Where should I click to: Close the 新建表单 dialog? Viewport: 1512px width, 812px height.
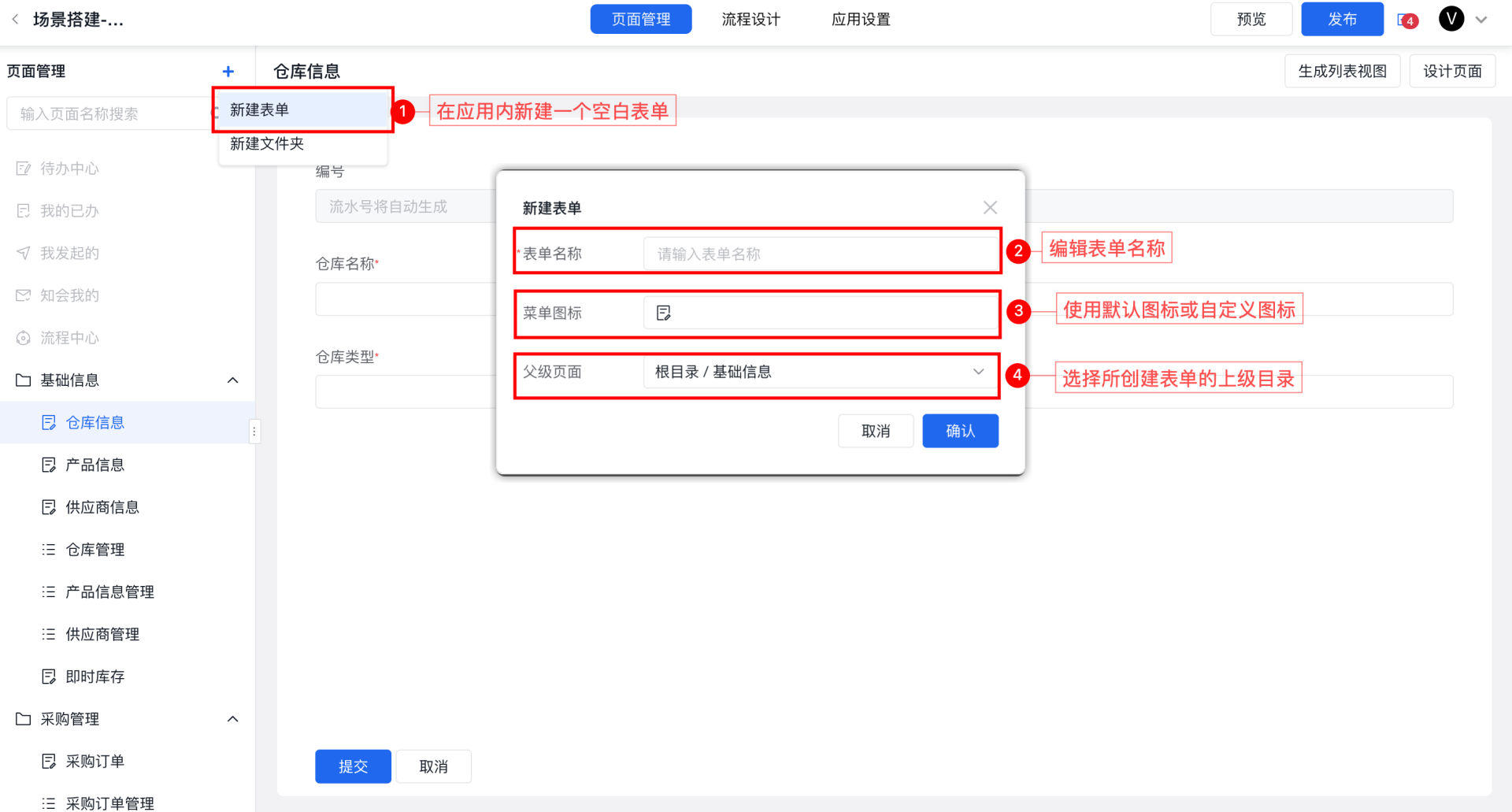coord(990,207)
